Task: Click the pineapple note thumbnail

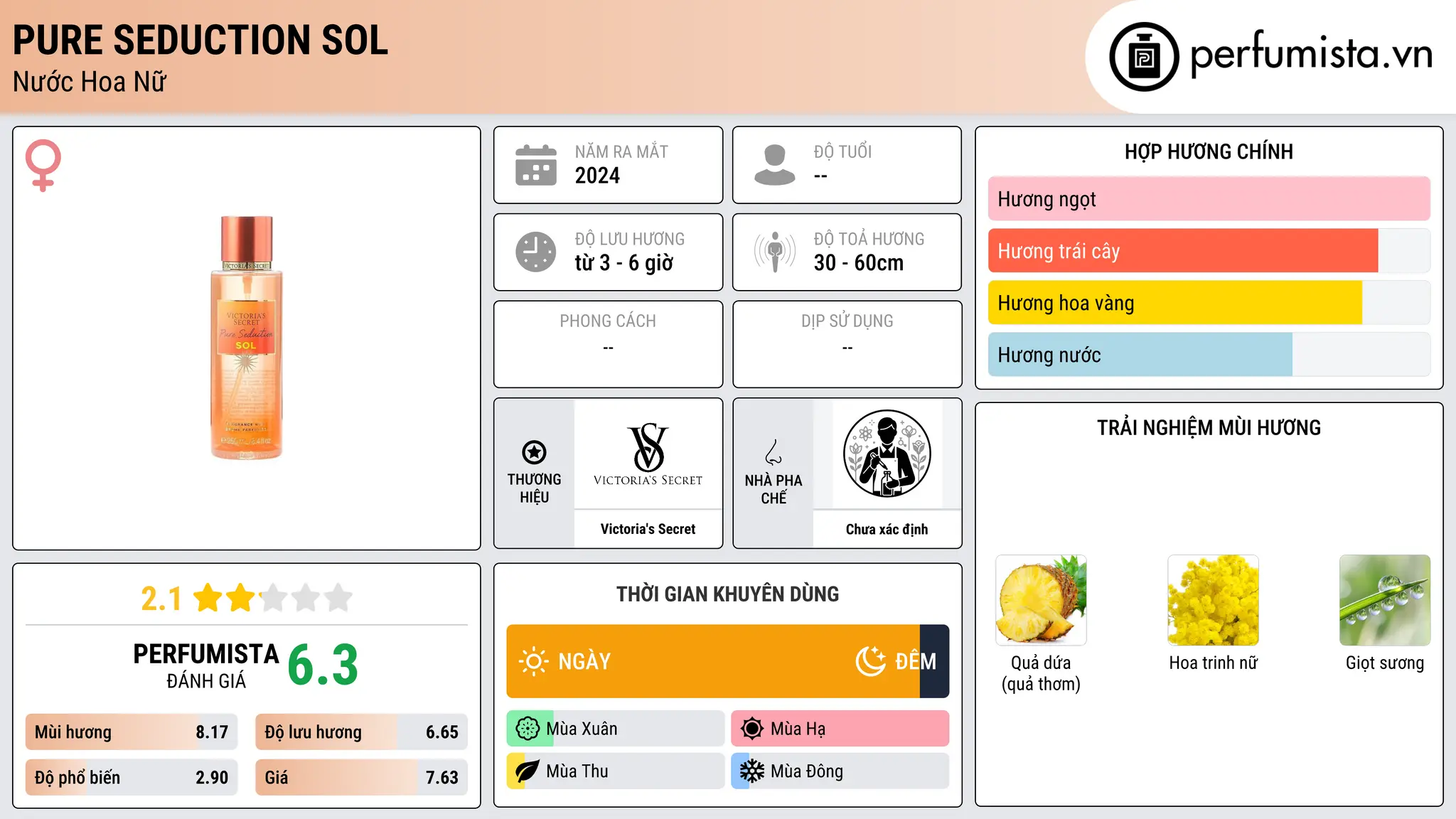Action: point(1041,600)
